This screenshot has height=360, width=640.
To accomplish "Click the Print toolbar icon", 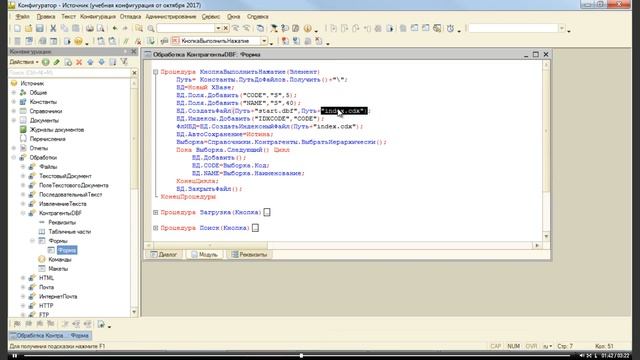I will [x=89, y=28].
